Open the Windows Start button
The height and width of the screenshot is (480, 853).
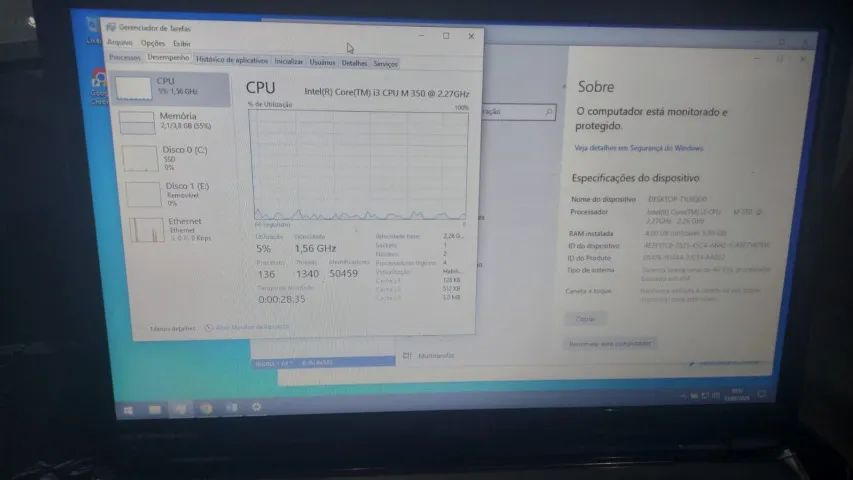click(x=128, y=410)
